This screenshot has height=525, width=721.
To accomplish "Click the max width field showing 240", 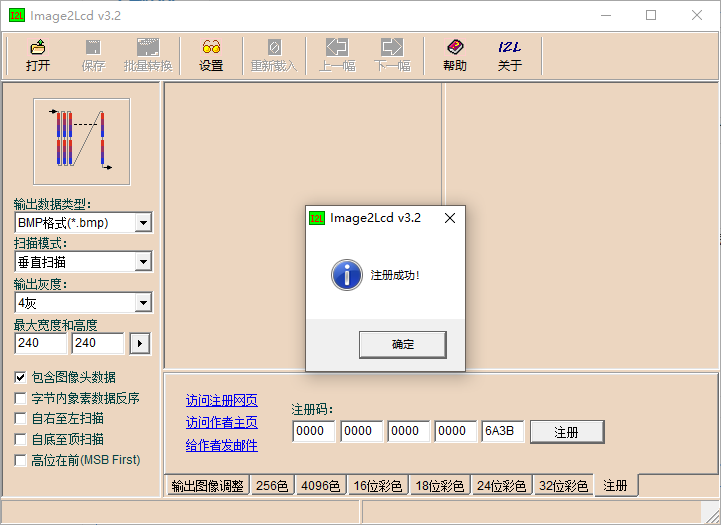I will tap(41, 343).
